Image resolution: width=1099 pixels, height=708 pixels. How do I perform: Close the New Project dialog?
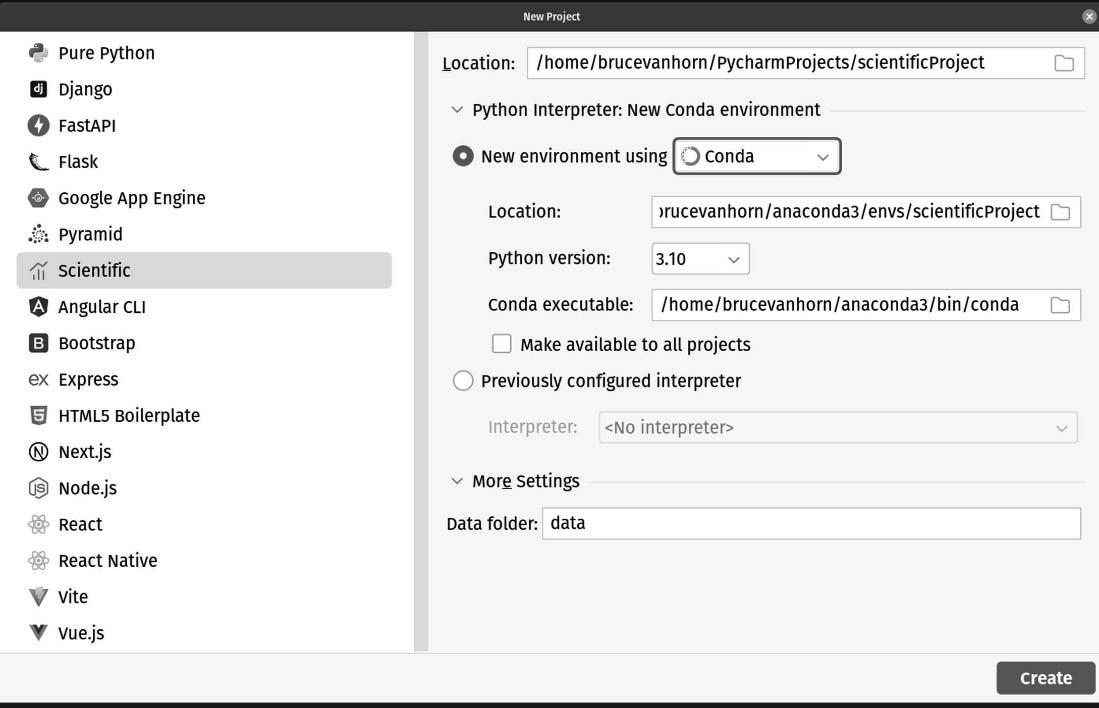(1088, 16)
